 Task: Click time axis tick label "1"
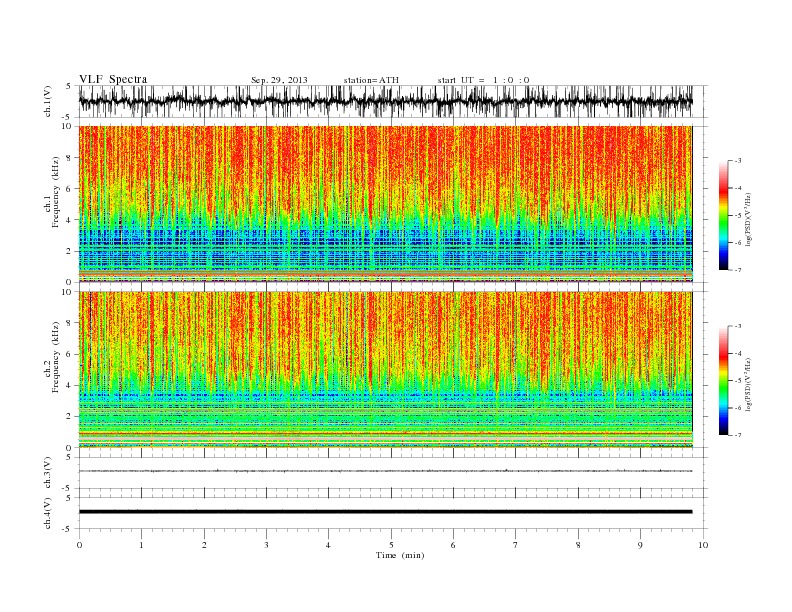(x=141, y=545)
